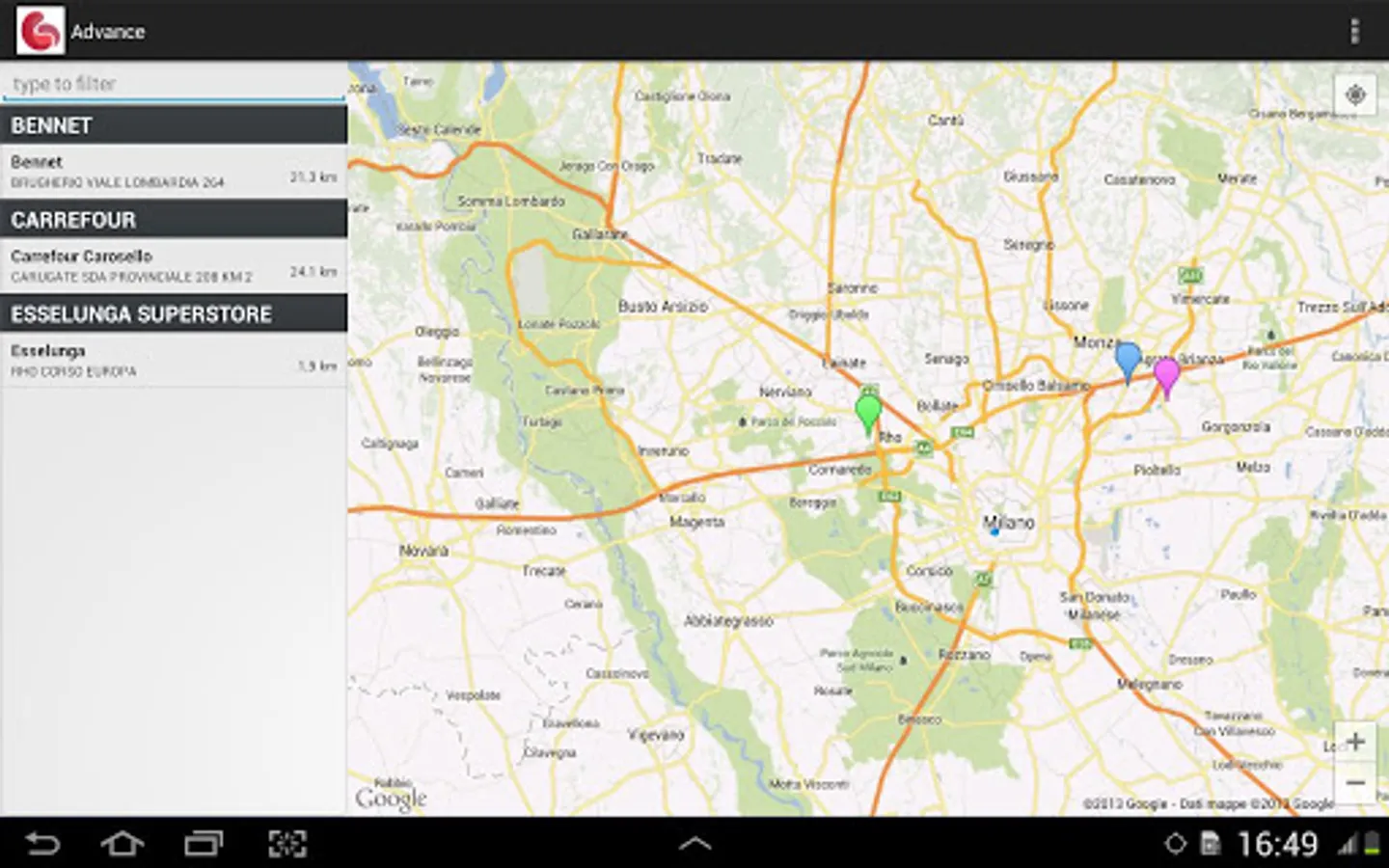This screenshot has width=1389, height=868.
Task: Click the type to filter field
Action: pos(174,84)
